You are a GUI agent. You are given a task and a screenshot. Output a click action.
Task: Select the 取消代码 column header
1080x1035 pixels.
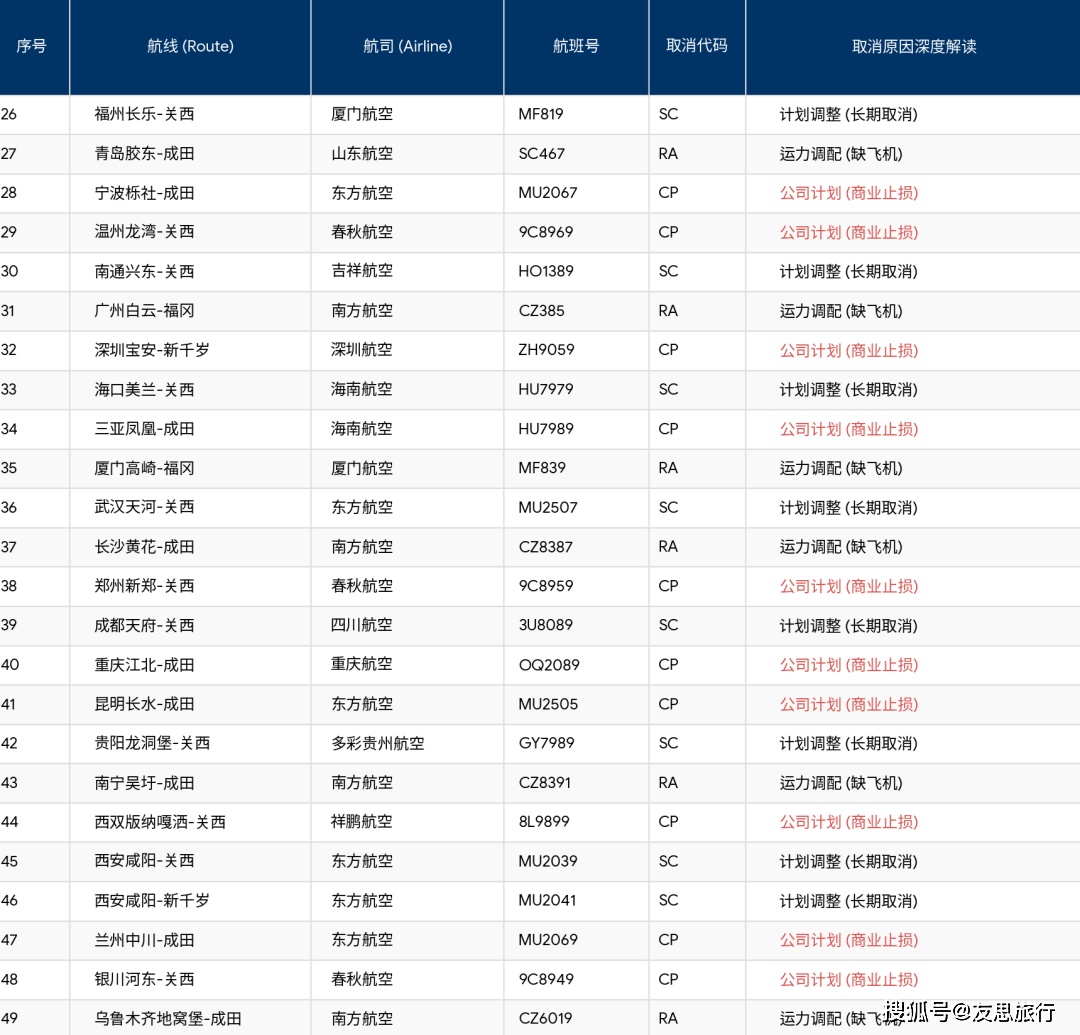pyautogui.click(x=697, y=47)
